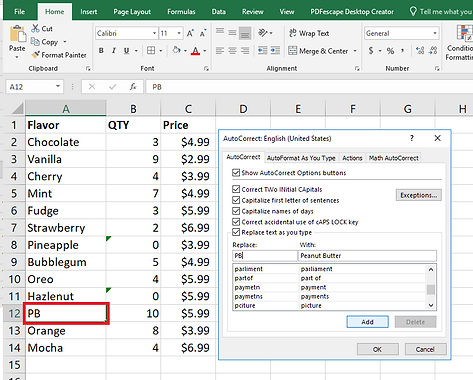
Task: Decrease font size with the small A
Action: click(x=203, y=33)
